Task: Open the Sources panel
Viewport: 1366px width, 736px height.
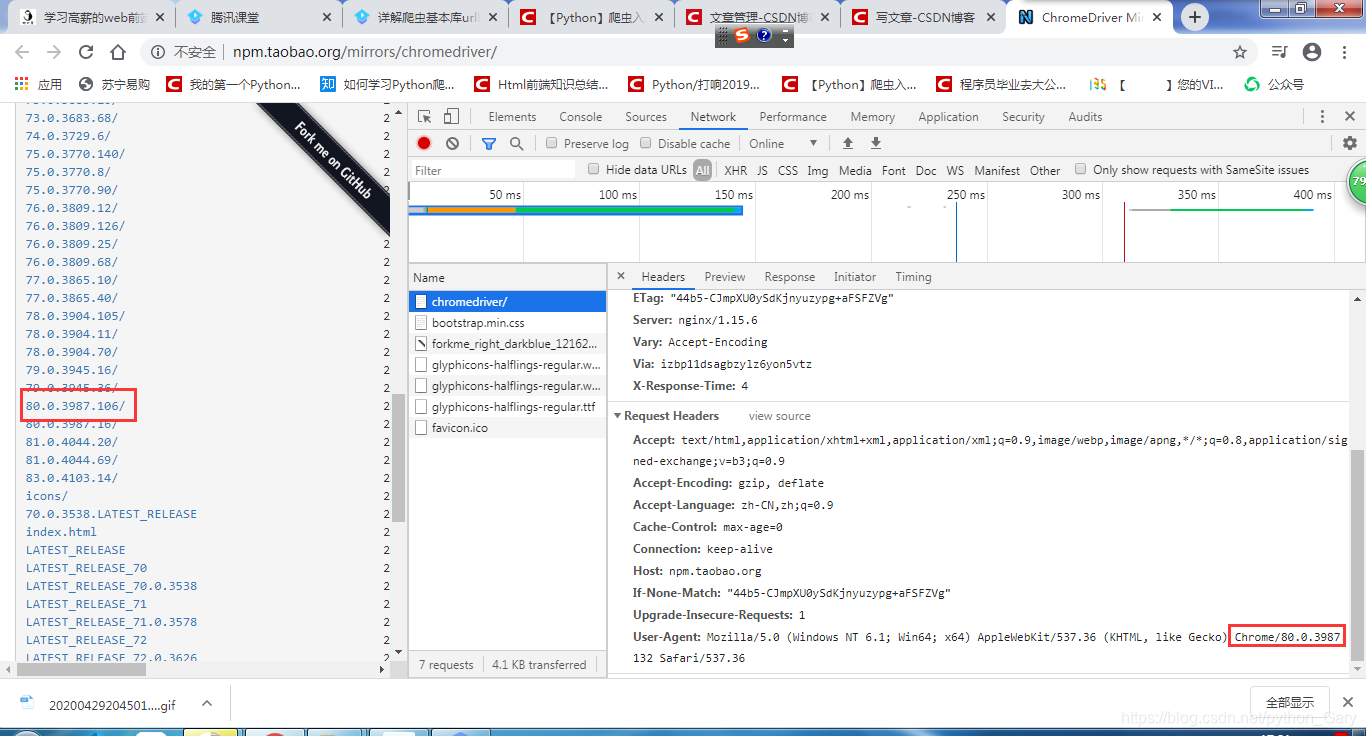Action: click(x=646, y=117)
